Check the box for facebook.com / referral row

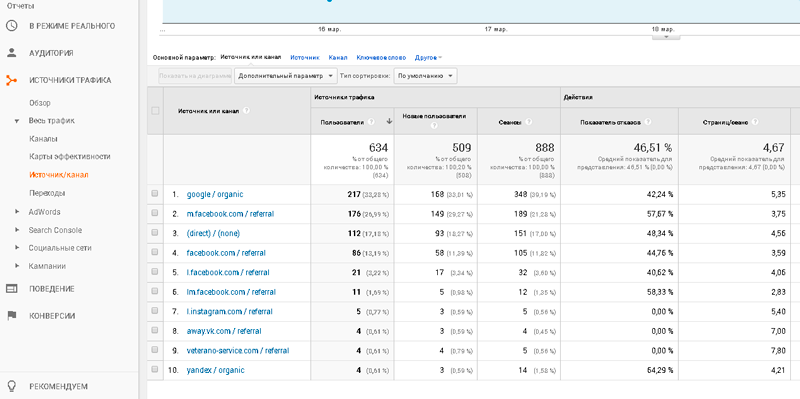(x=155, y=253)
